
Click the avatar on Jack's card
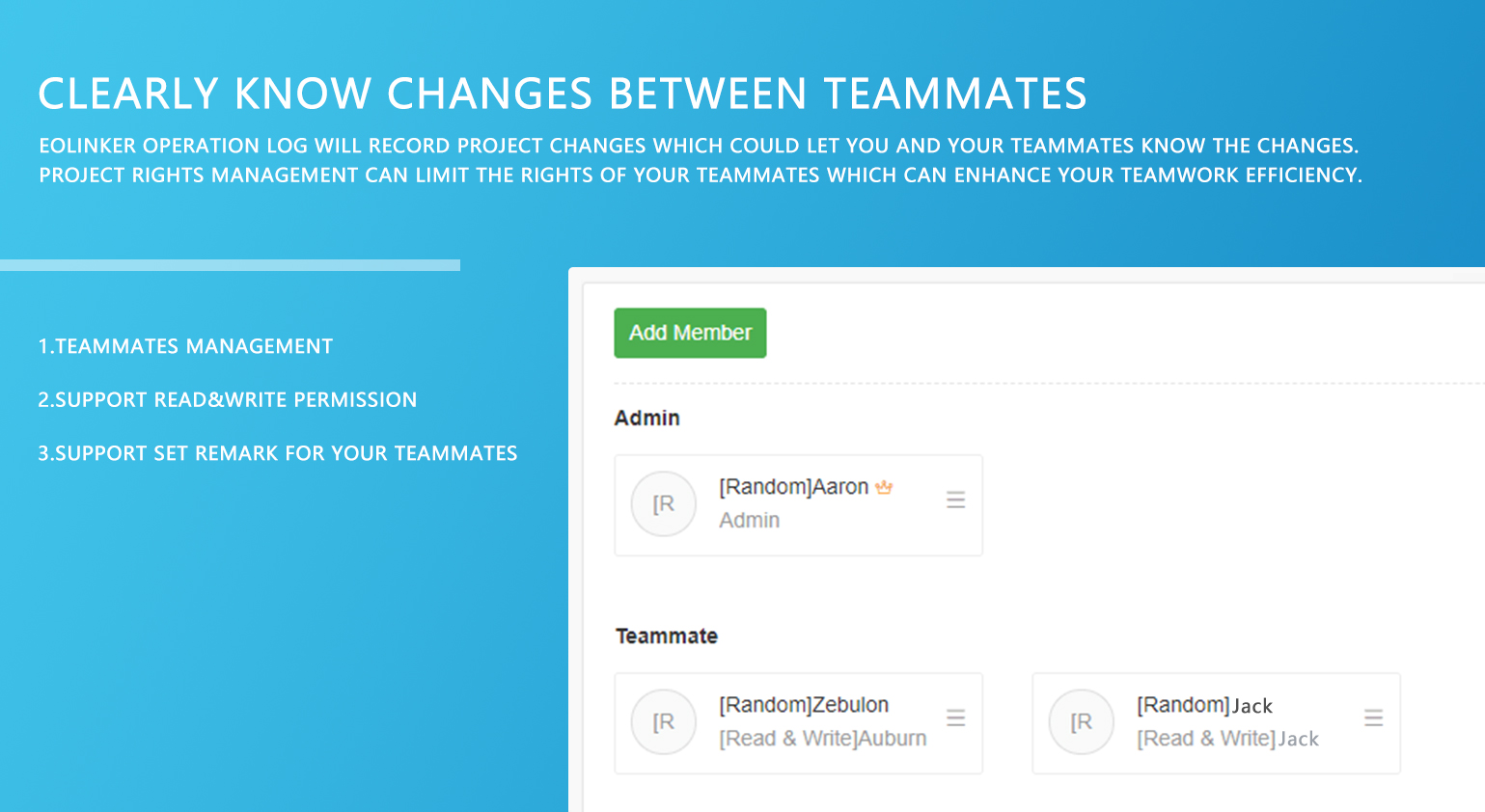(x=1081, y=721)
